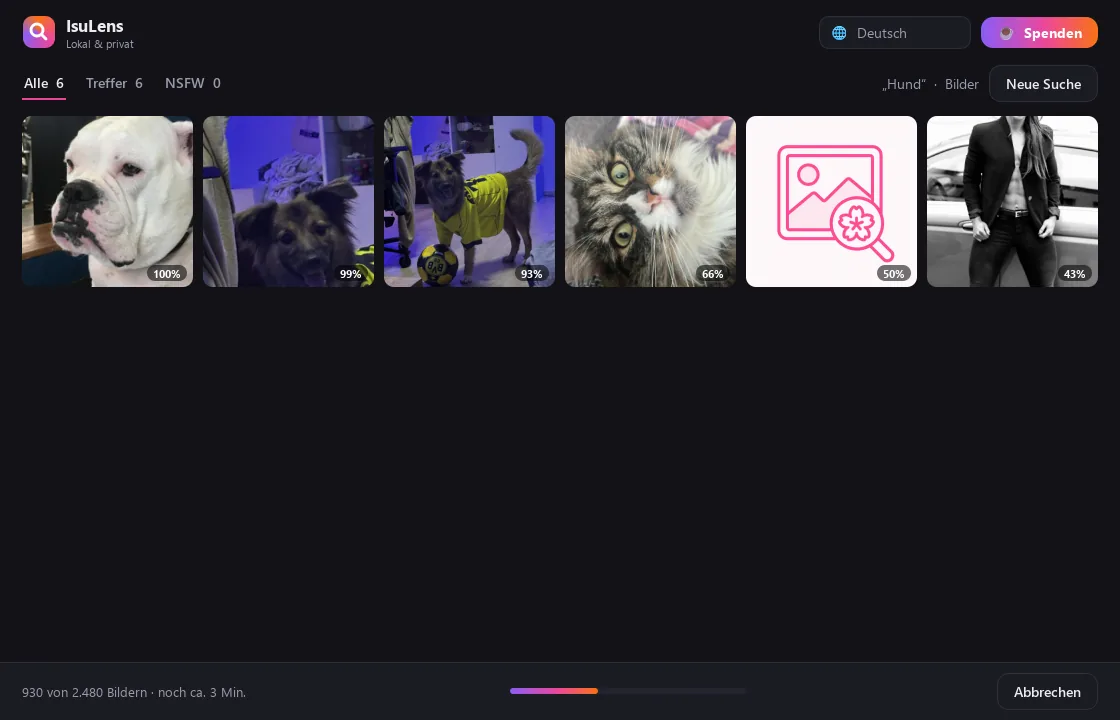
Task: Click the scan progress bar
Action: point(628,691)
